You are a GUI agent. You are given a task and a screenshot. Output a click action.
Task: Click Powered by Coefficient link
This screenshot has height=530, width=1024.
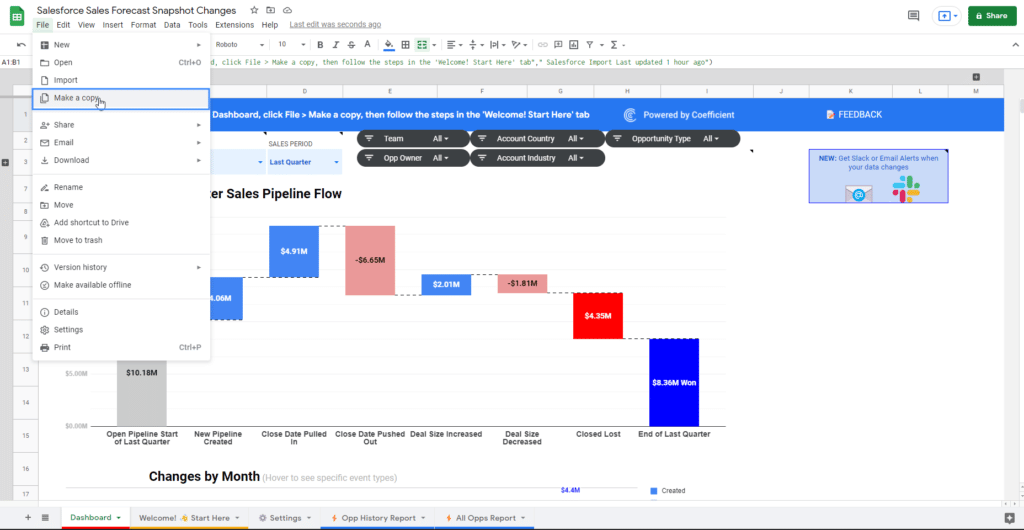coord(679,115)
